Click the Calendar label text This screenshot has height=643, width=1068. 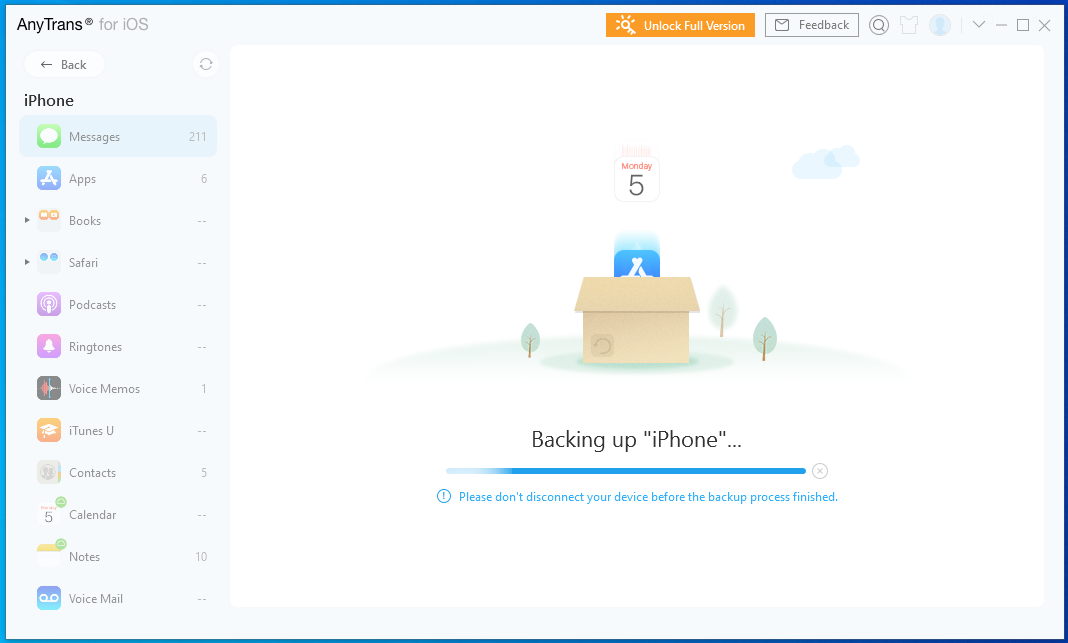(92, 515)
